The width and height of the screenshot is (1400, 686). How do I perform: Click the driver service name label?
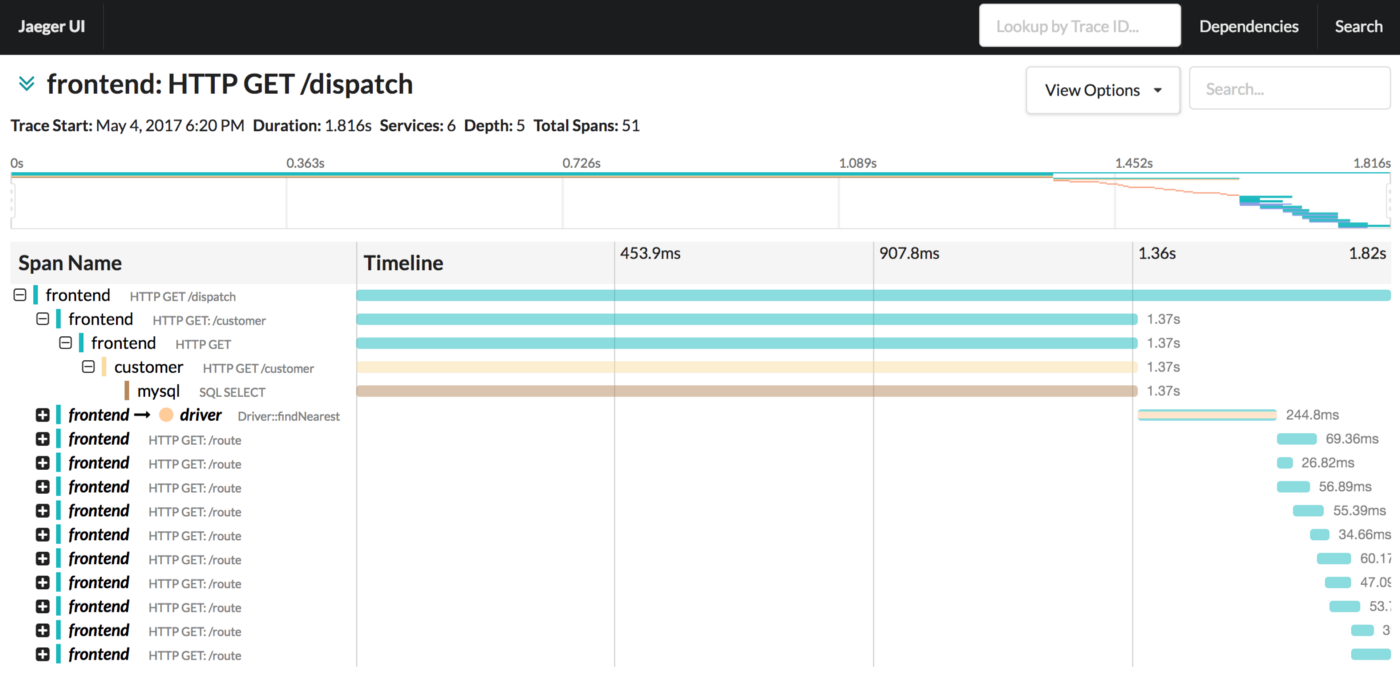(x=201, y=415)
